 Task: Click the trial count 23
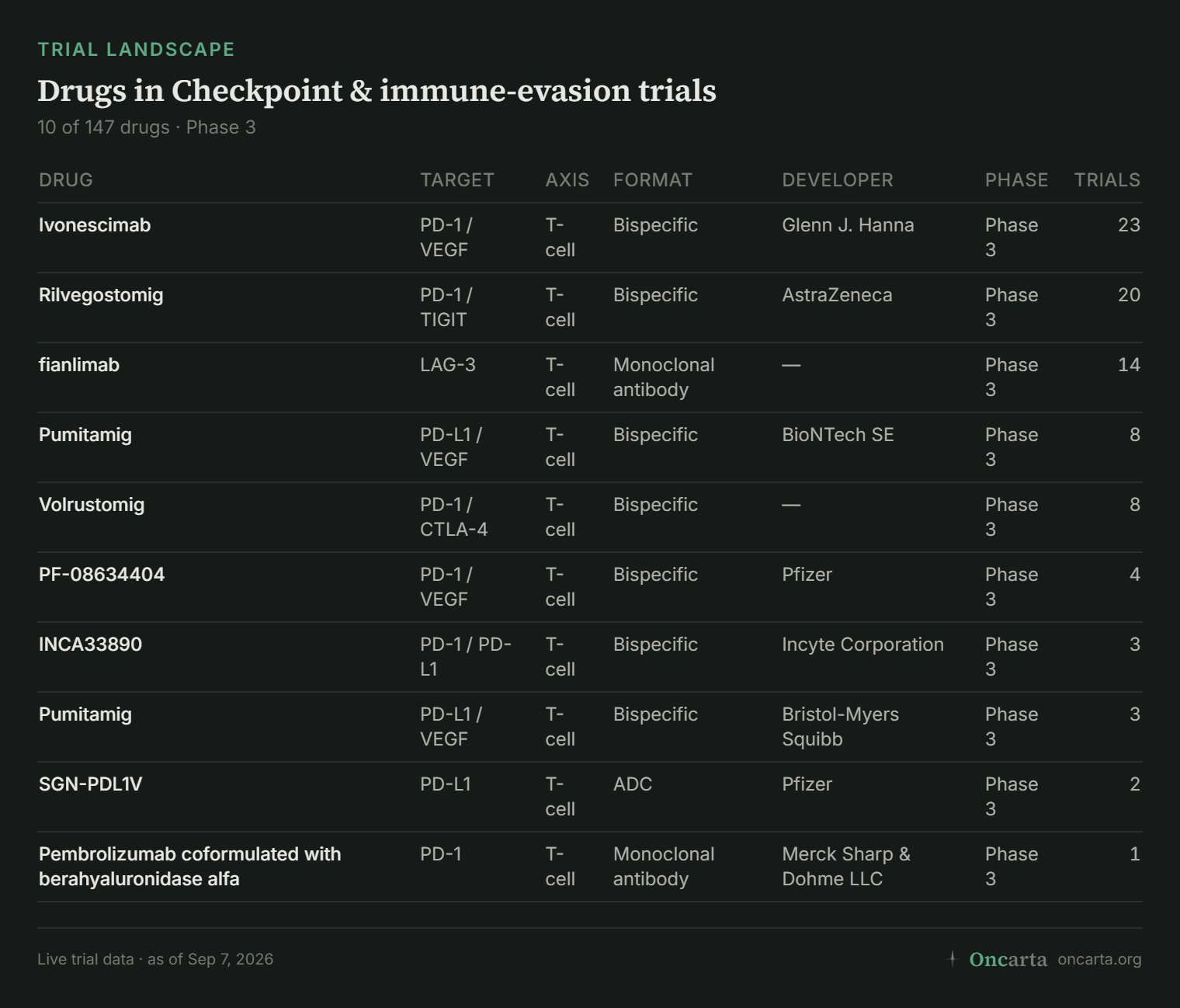[x=1129, y=225]
